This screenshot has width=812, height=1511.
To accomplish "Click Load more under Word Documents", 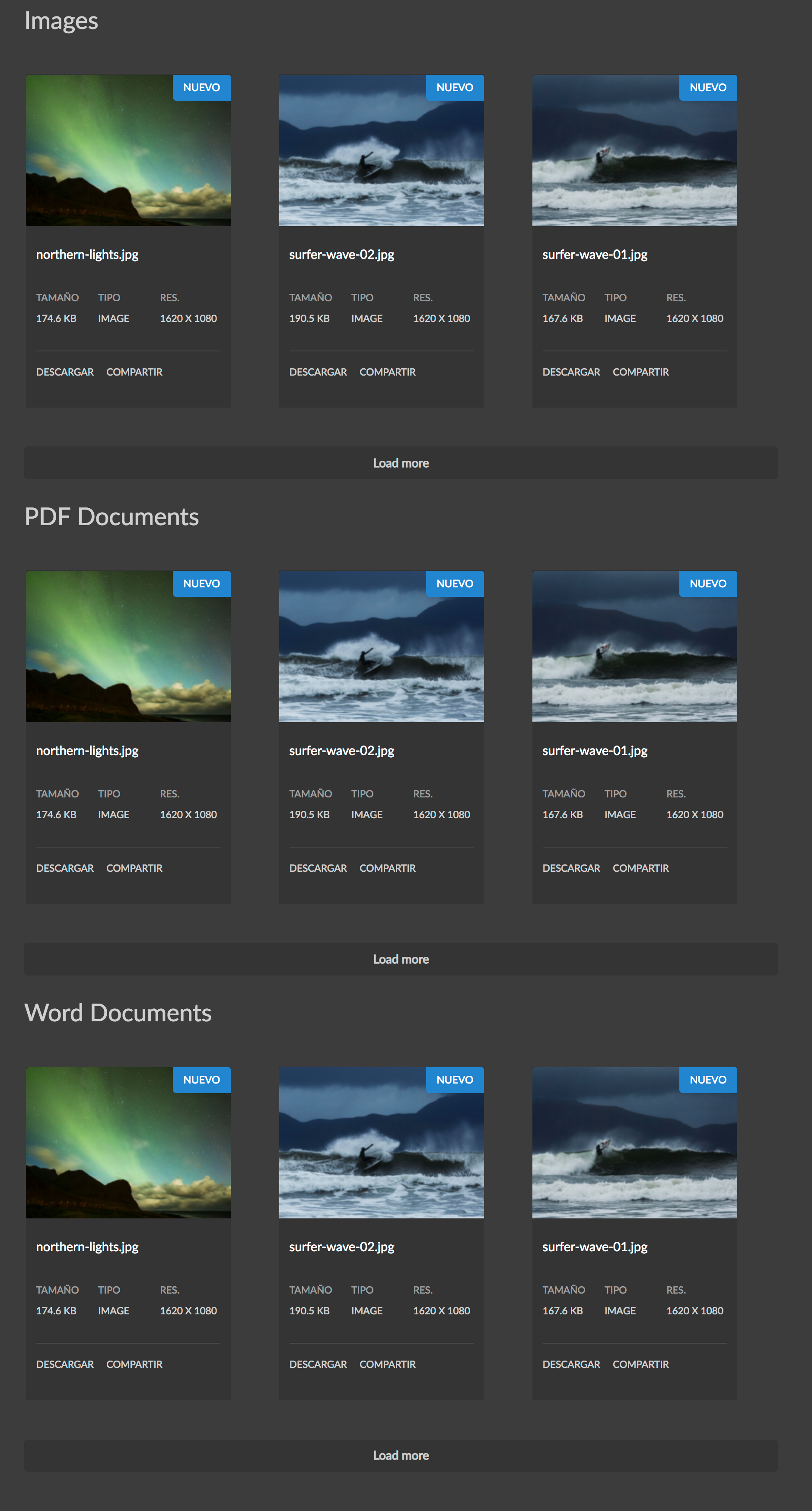I will (x=401, y=1455).
